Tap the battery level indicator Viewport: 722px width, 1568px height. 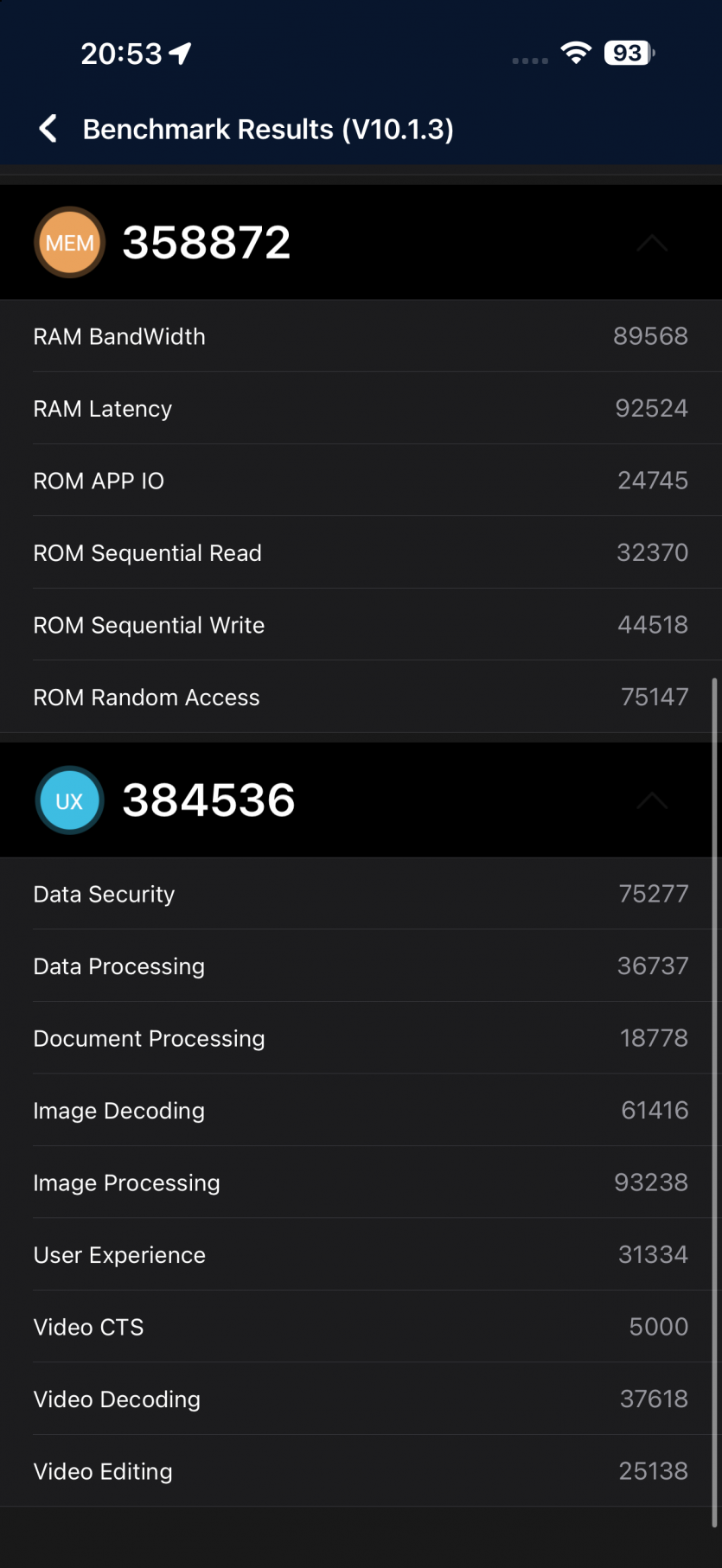pos(629,53)
